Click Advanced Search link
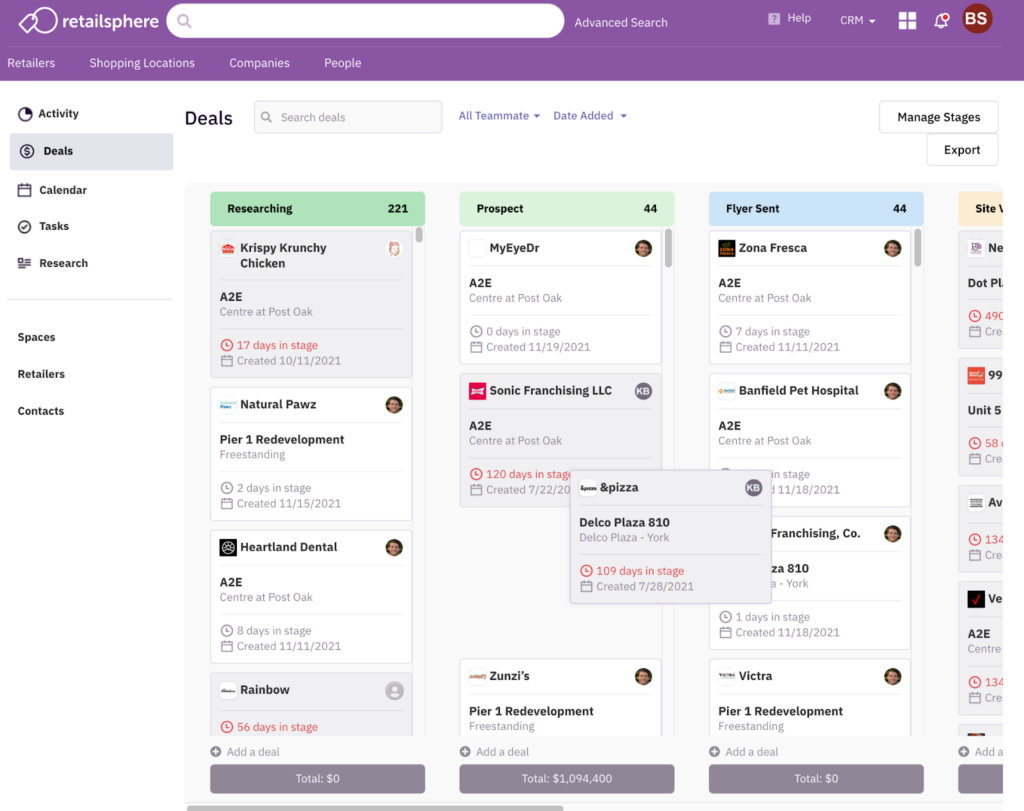The width and height of the screenshot is (1024, 811). (x=621, y=22)
